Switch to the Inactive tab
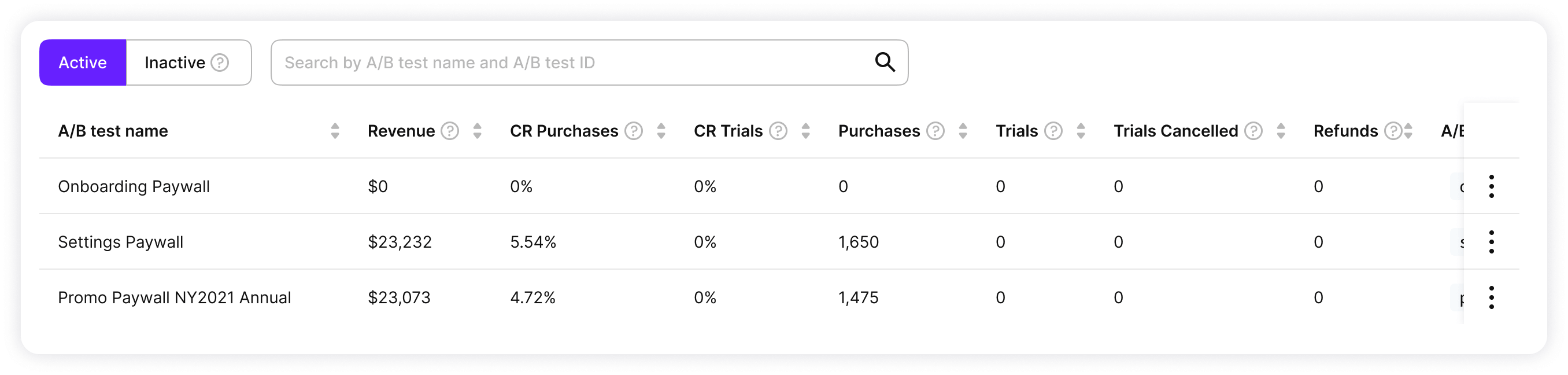Viewport: 1568px width, 375px height. [188, 62]
